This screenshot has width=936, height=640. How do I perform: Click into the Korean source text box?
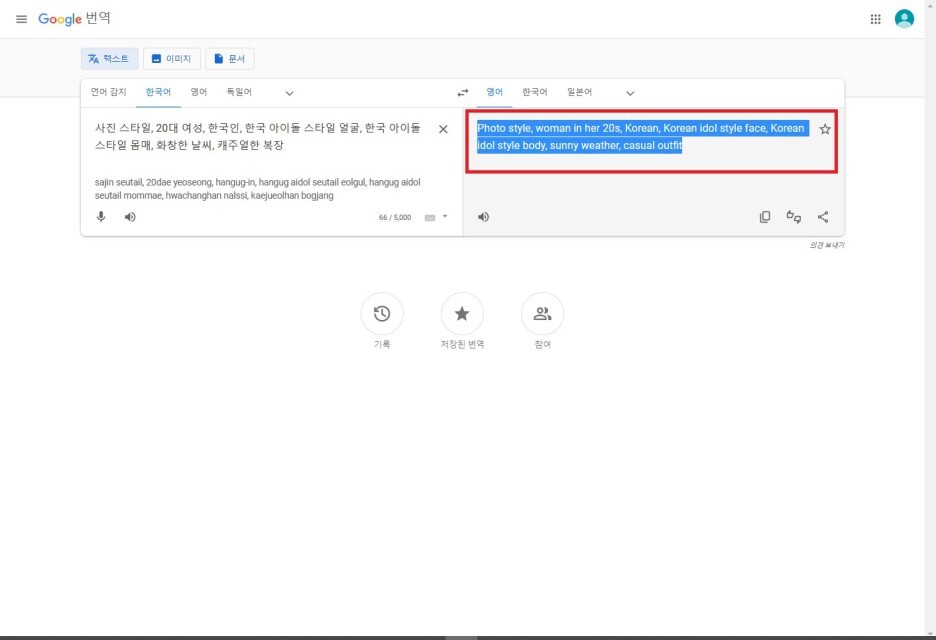[x=258, y=137]
